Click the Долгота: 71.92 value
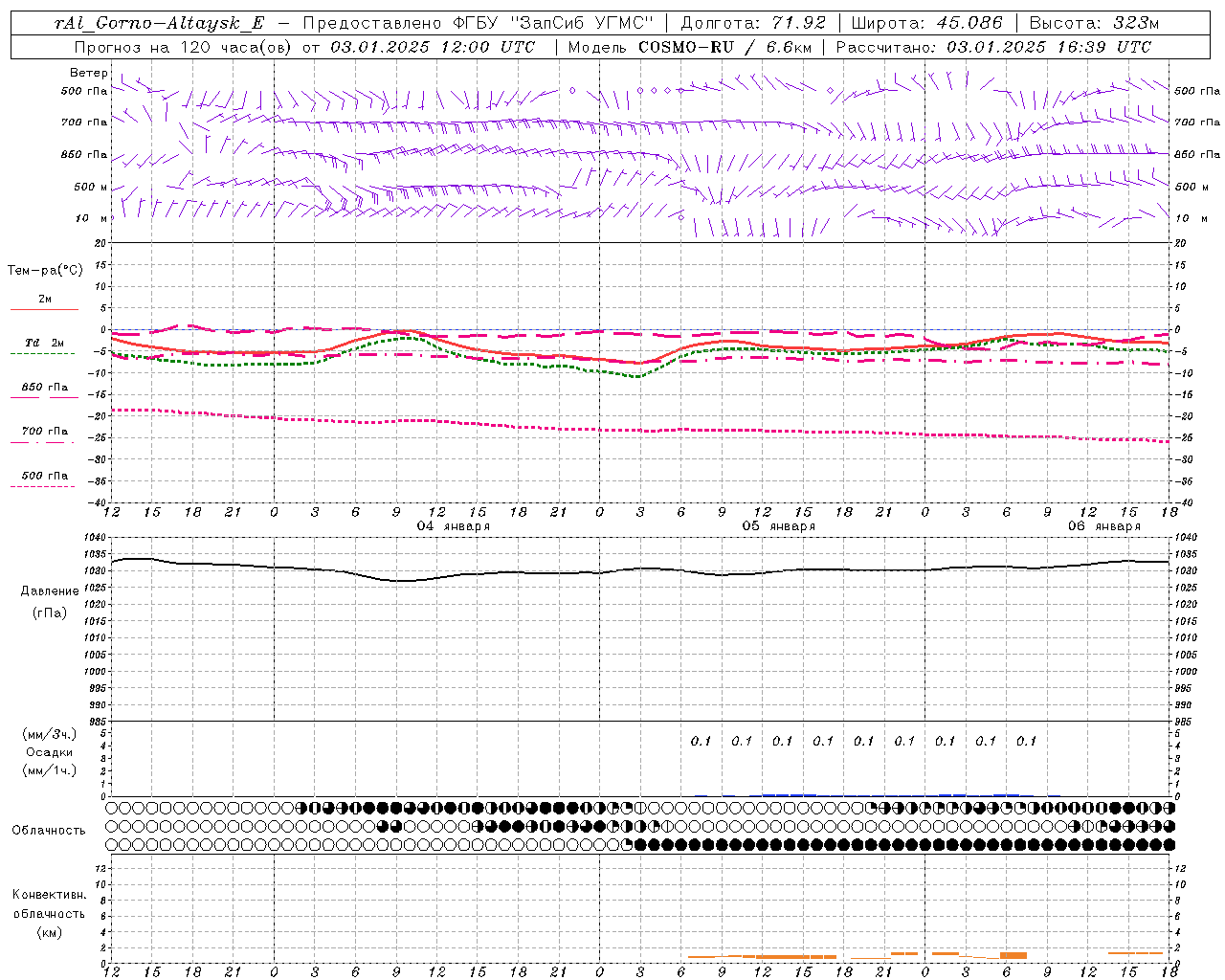 point(753,24)
